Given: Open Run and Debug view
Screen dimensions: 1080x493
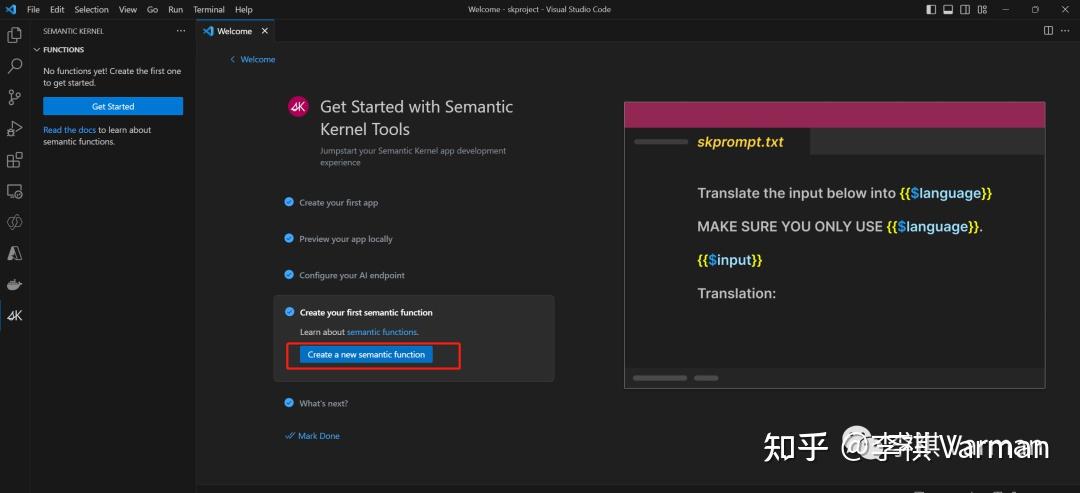Looking at the screenshot, I should (14, 129).
